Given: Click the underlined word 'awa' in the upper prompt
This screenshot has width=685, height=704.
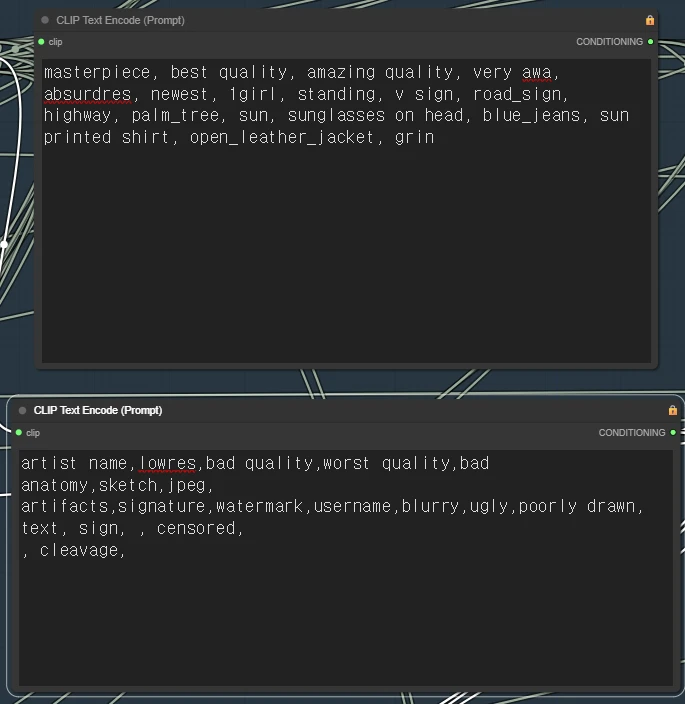Looking at the screenshot, I should point(536,73).
